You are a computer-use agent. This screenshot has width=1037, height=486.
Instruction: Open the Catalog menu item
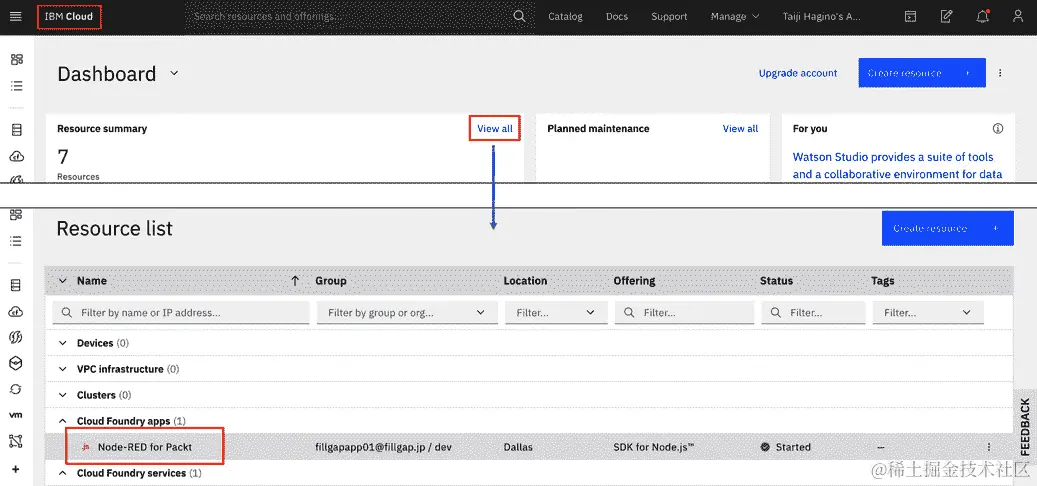click(x=565, y=17)
